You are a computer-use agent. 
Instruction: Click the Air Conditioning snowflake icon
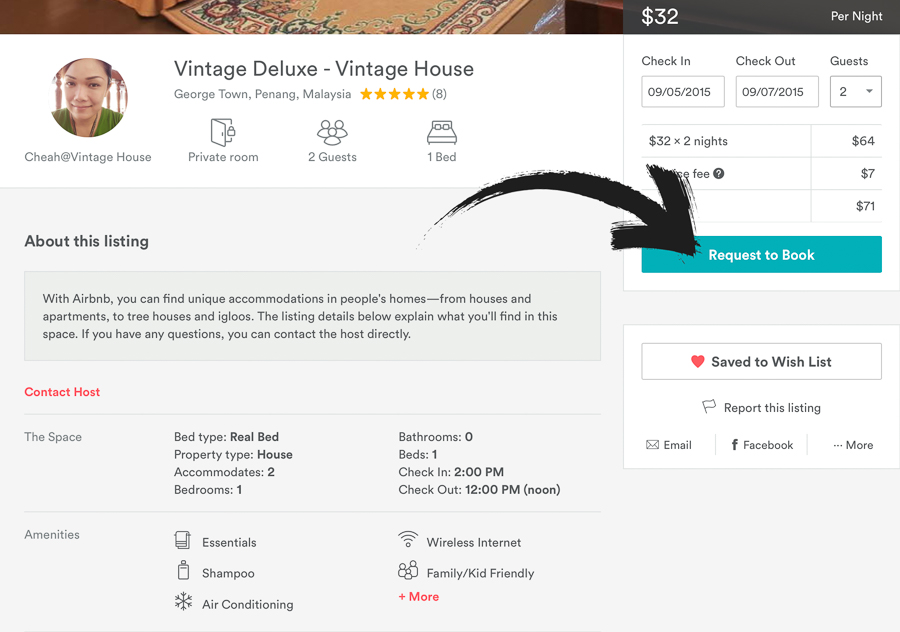pos(183,601)
